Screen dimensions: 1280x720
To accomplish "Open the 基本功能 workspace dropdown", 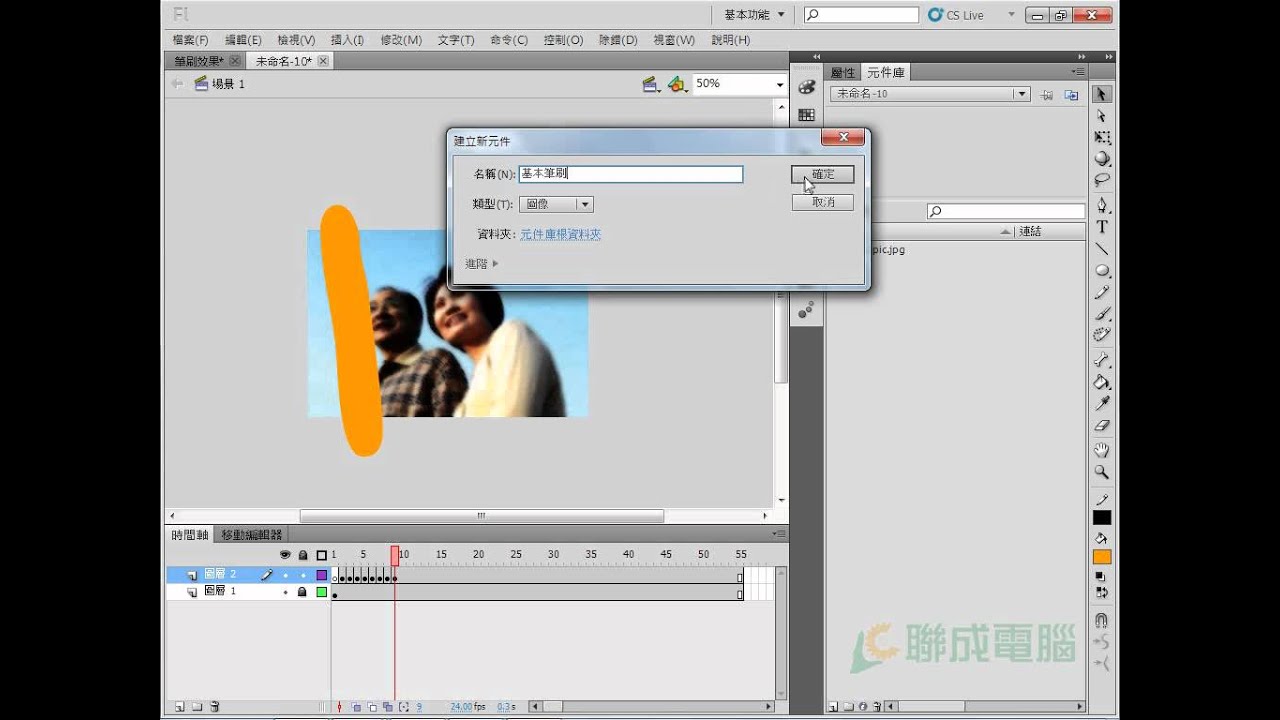I will (x=754, y=15).
